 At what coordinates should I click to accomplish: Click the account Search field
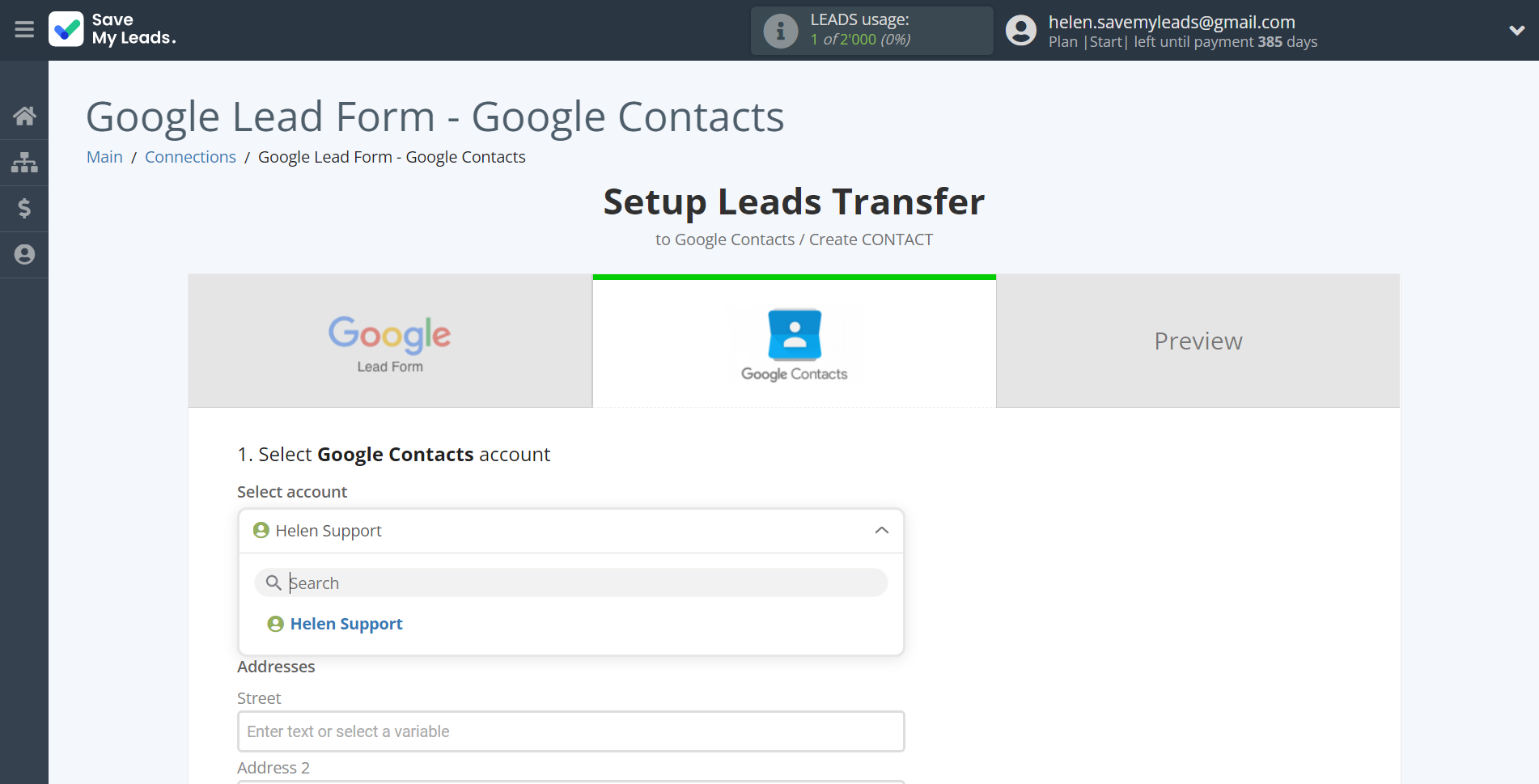point(570,583)
